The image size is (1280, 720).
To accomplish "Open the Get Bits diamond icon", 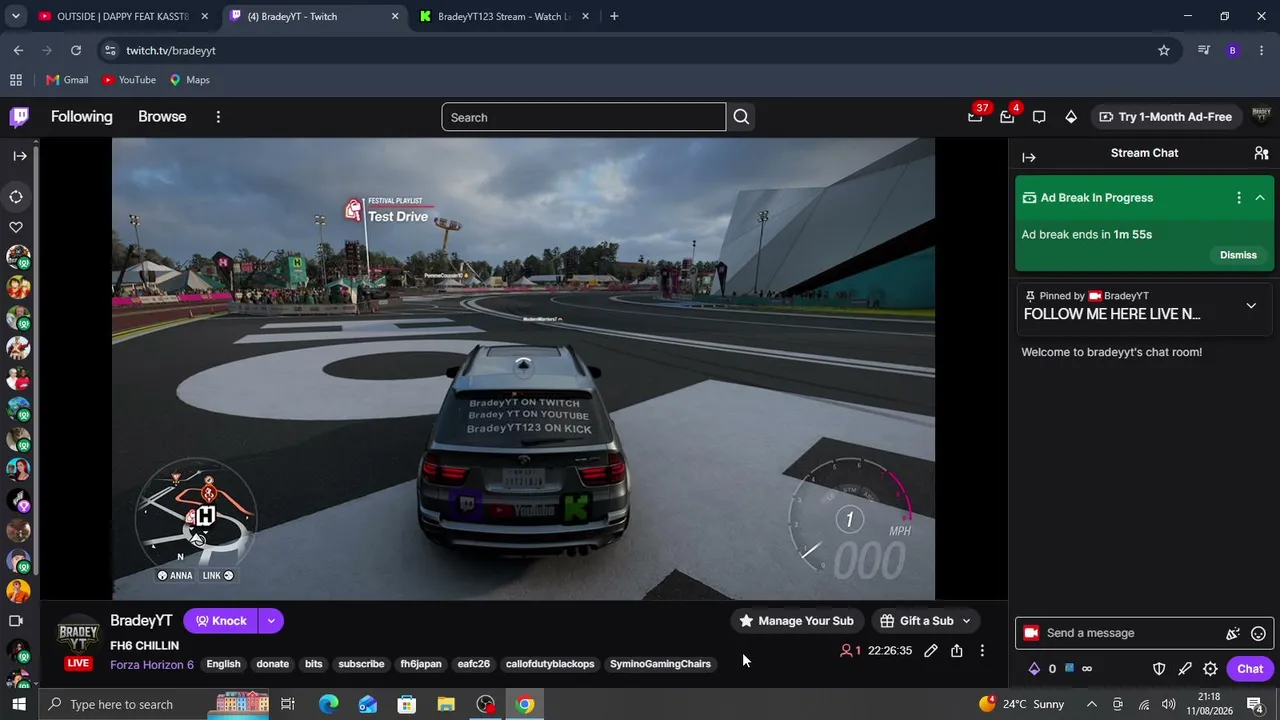I will (1071, 117).
